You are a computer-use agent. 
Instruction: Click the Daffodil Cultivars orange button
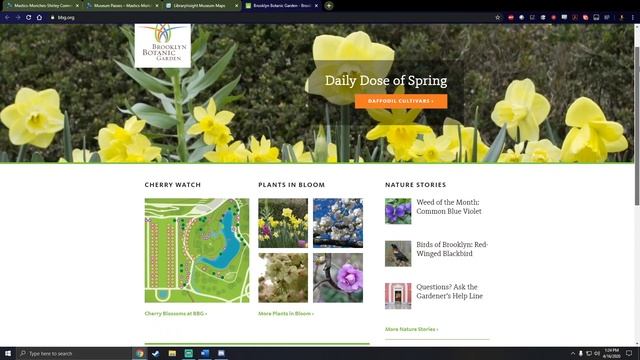(401, 101)
